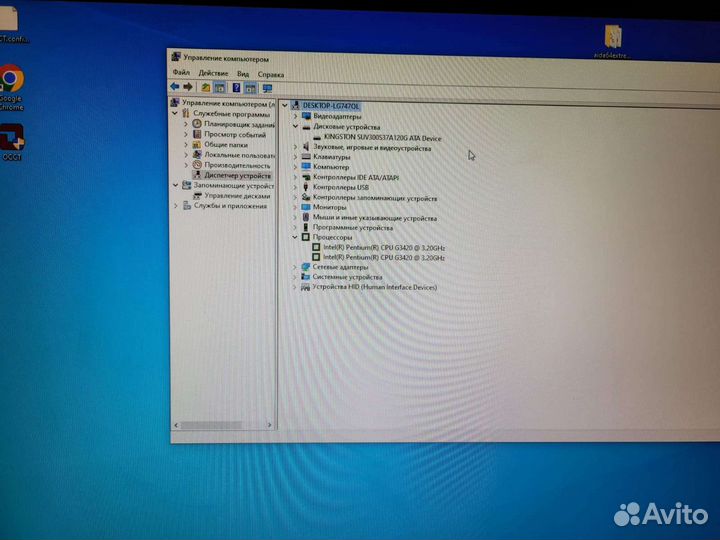720x540 pixels.
Task: Click the Forward arrow toolbar button
Action: point(188,86)
